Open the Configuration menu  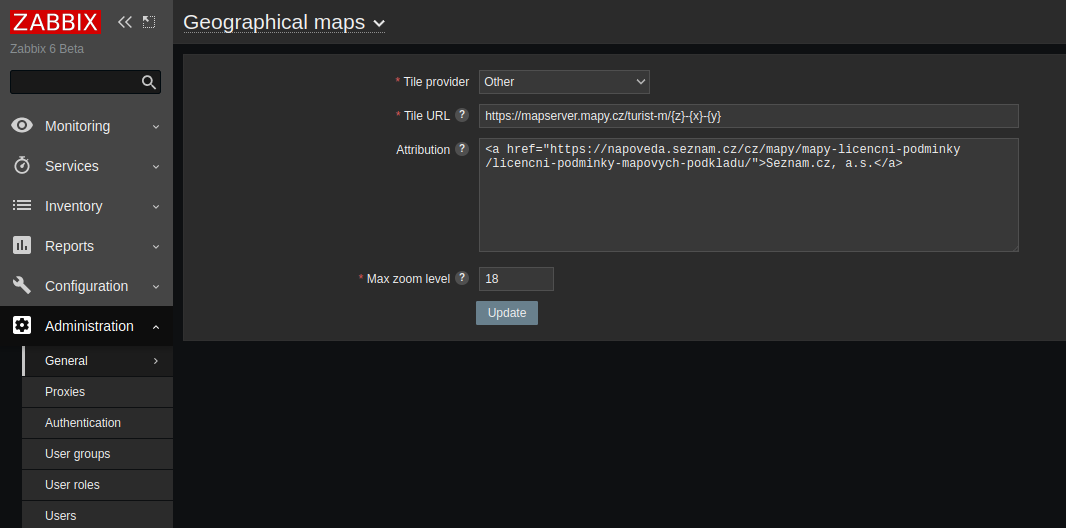pos(86,286)
